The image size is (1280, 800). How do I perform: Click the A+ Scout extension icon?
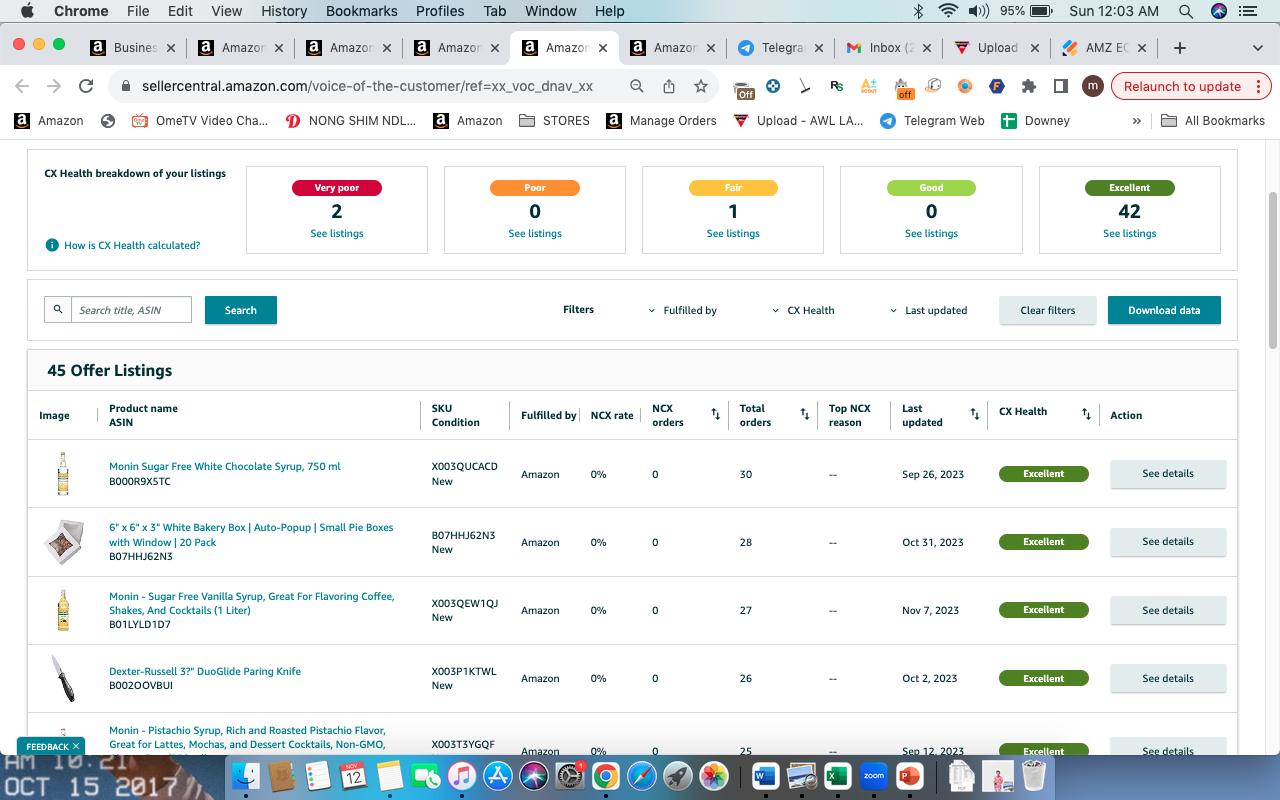tap(869, 86)
